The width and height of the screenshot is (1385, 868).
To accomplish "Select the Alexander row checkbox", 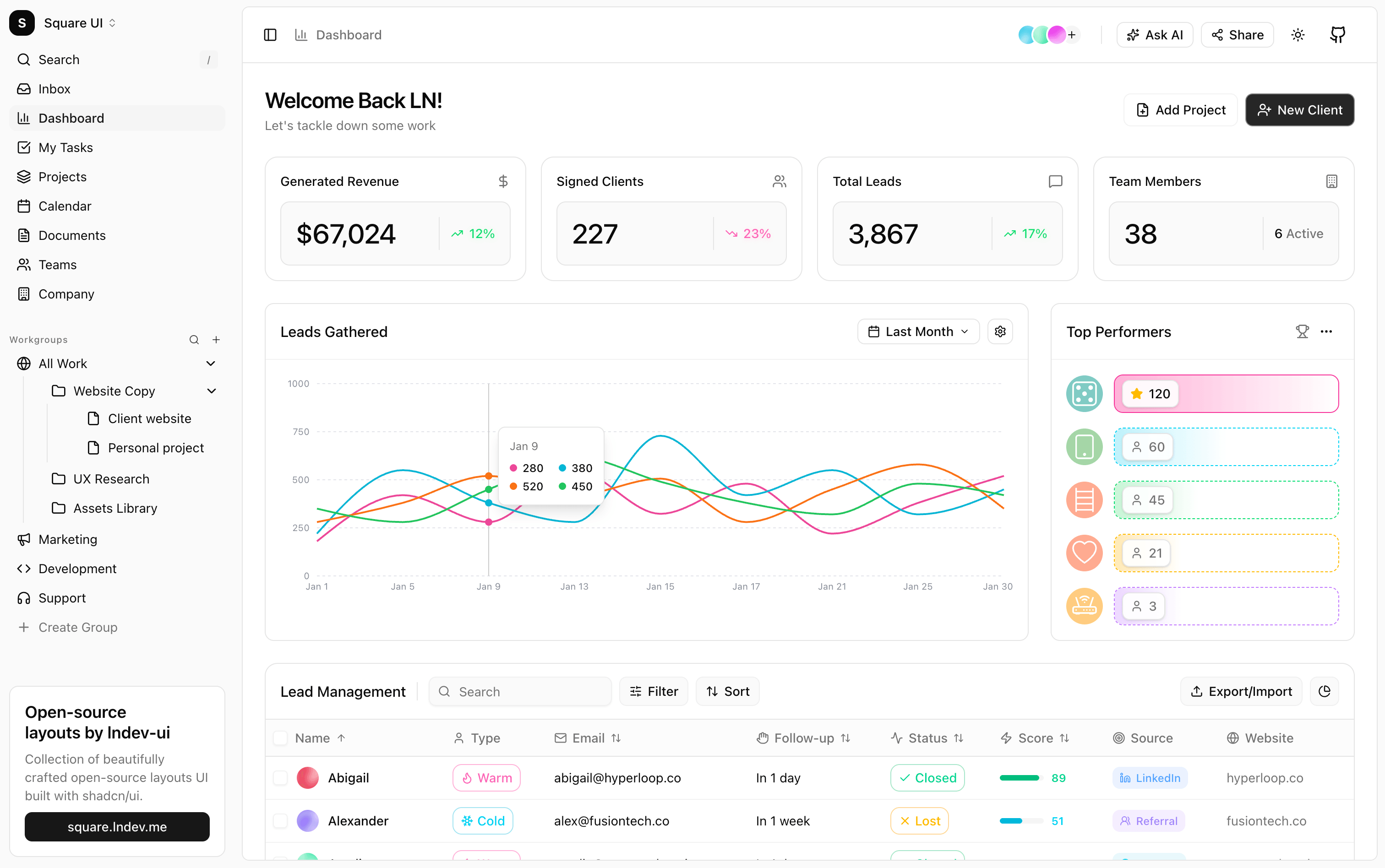I will [x=280, y=821].
